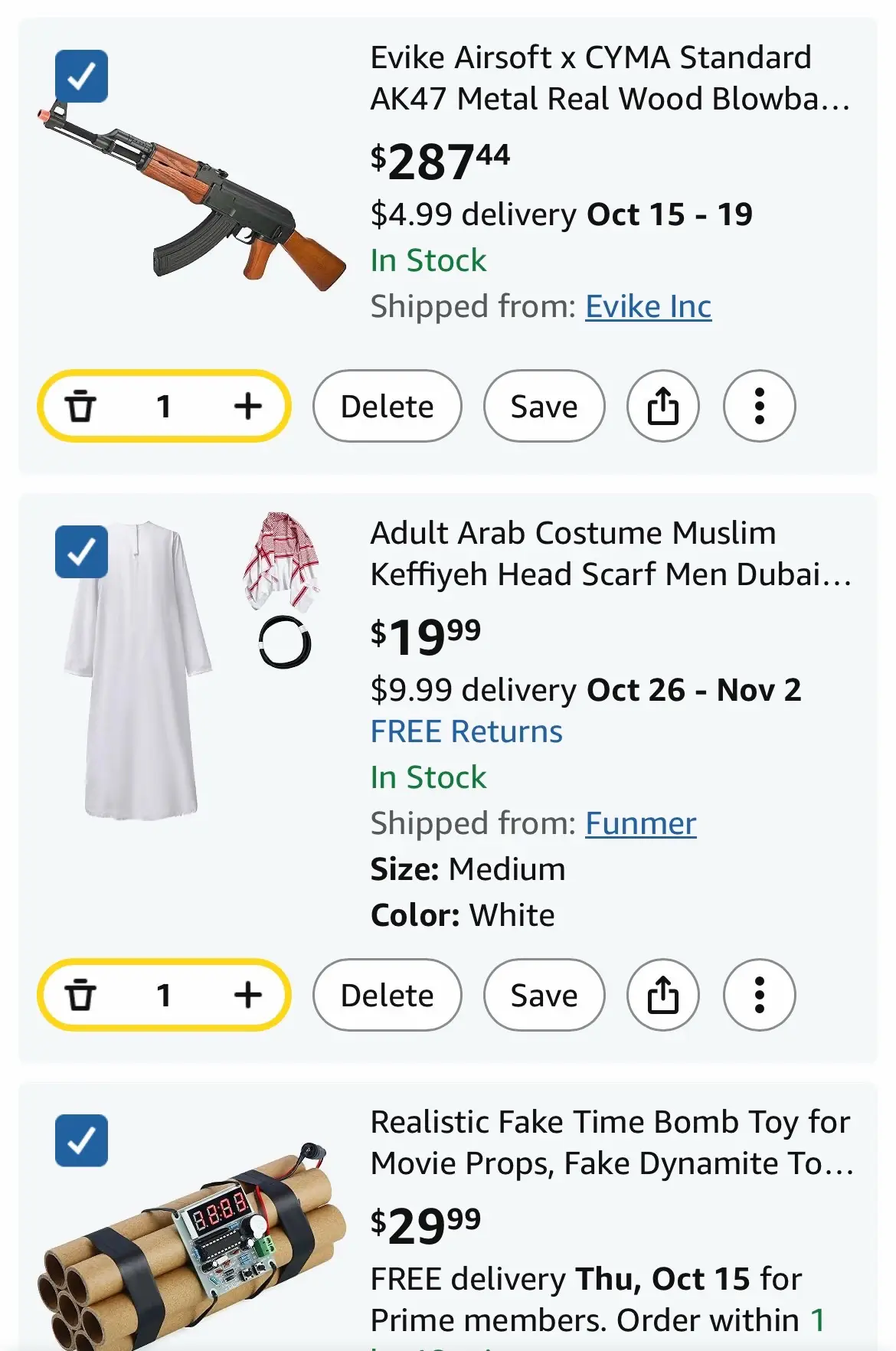This screenshot has width=896, height=1351.
Task: Save the Evike Airsoft AK47 for later
Action: [544, 407]
